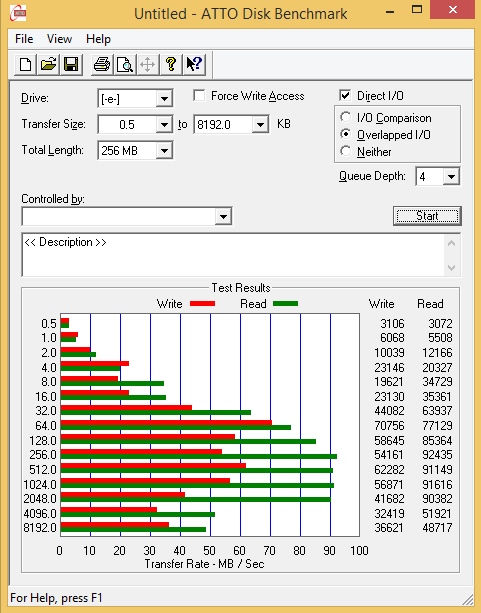
Task: Open About via question mark icon
Action: point(171,64)
